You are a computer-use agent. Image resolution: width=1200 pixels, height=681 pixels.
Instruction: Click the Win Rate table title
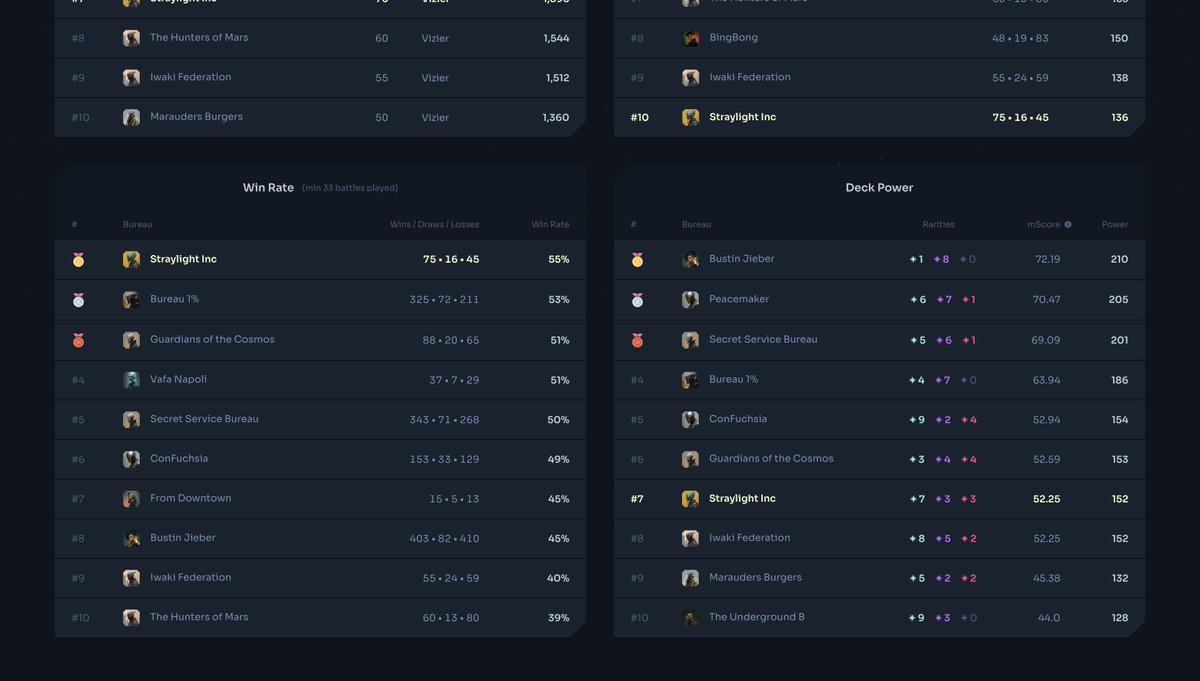(x=268, y=188)
